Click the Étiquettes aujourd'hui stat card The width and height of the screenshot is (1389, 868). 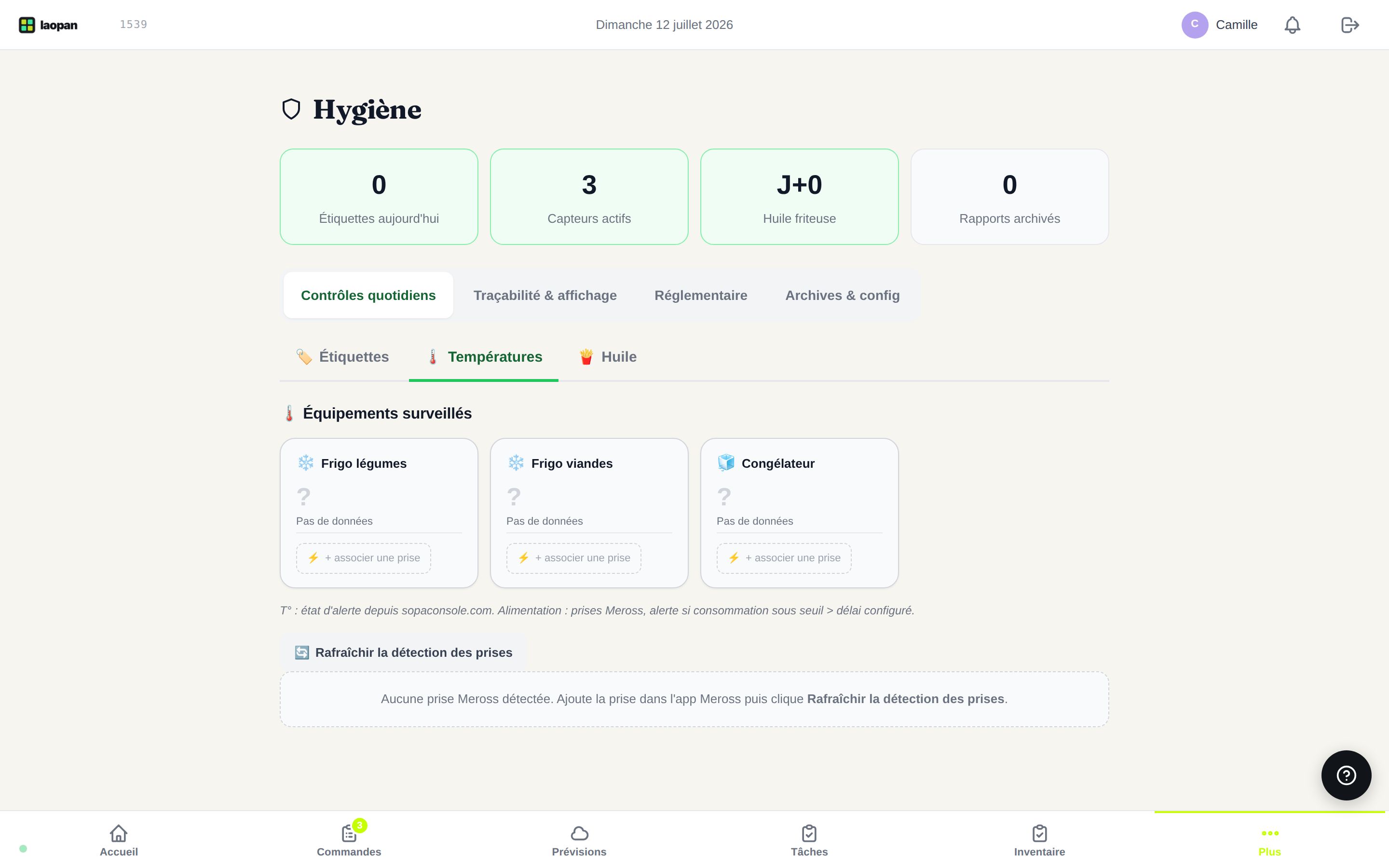click(379, 197)
